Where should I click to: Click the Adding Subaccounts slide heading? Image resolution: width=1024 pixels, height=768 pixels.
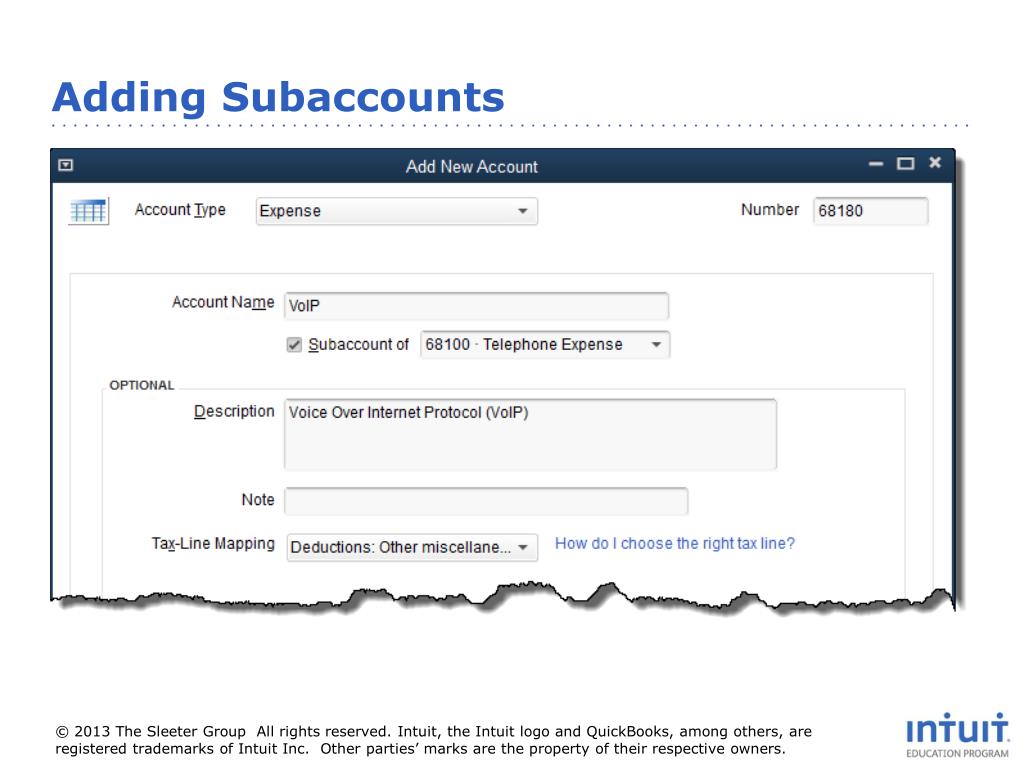(278, 97)
